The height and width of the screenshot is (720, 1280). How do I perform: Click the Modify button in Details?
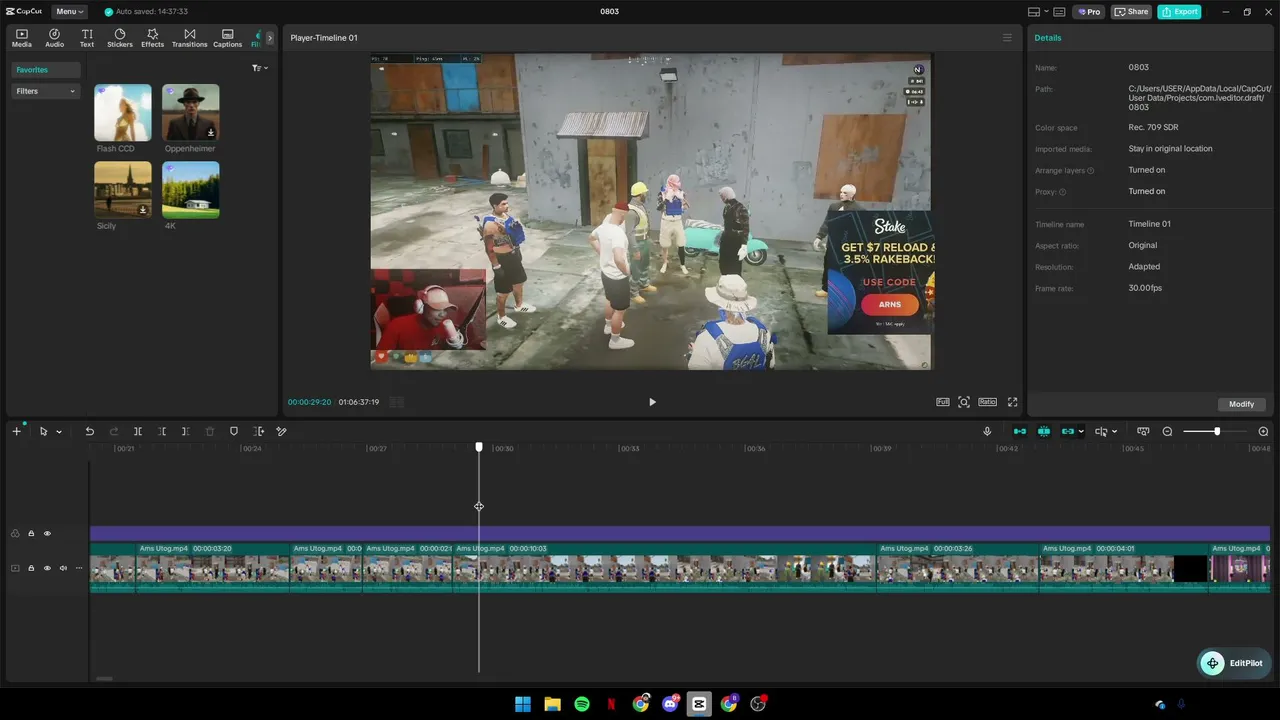(1242, 404)
